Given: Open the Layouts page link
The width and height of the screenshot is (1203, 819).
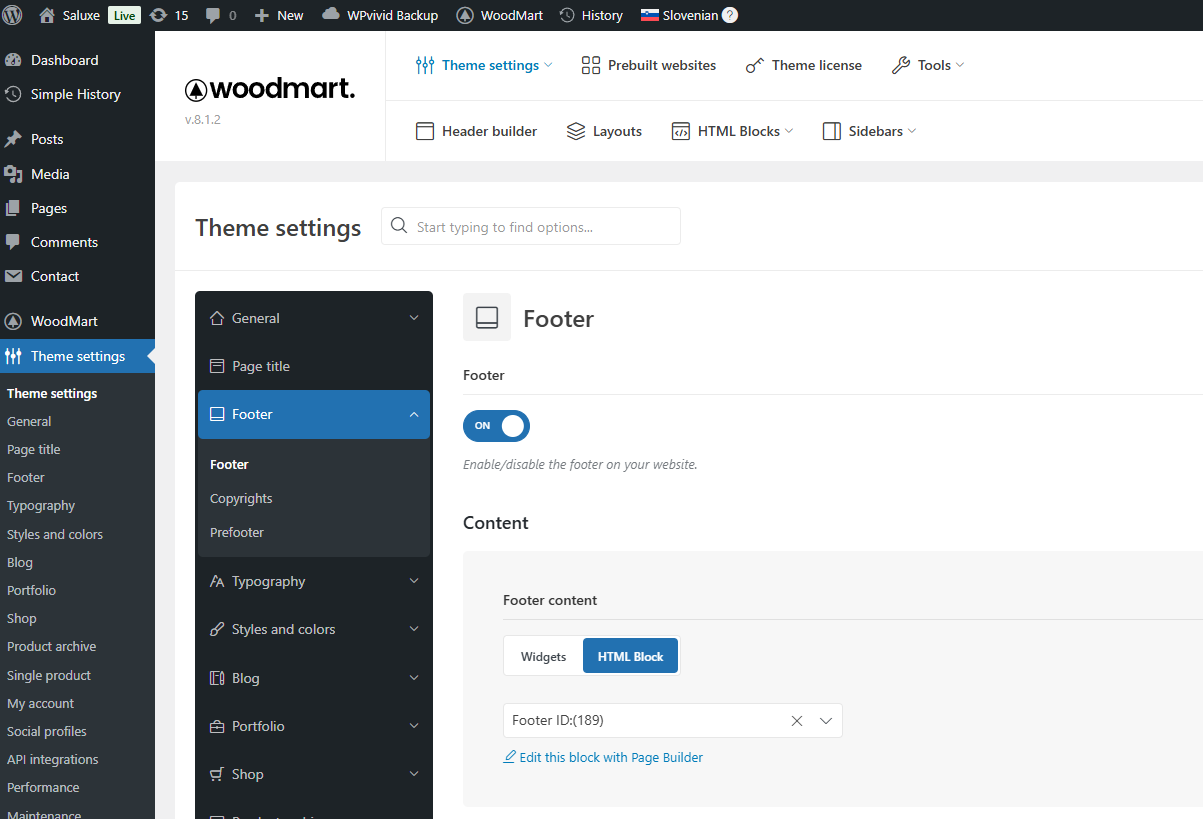Looking at the screenshot, I should [604, 131].
